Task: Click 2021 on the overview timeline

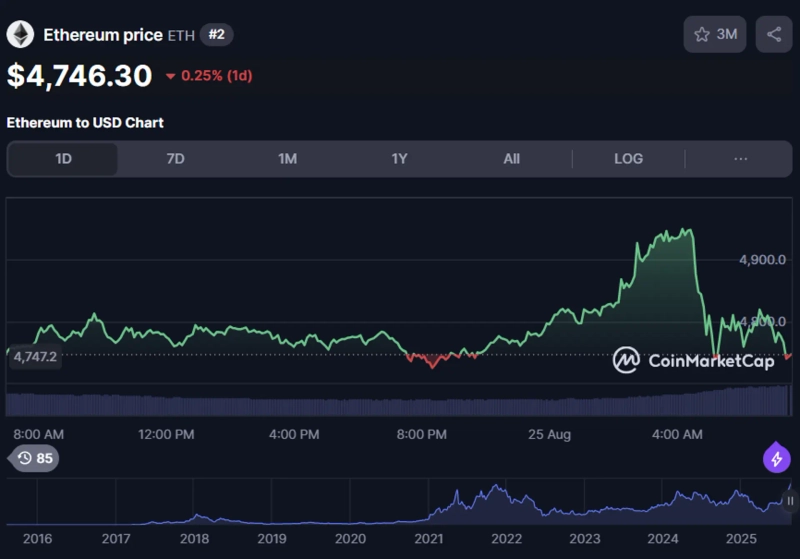Action: click(x=428, y=539)
